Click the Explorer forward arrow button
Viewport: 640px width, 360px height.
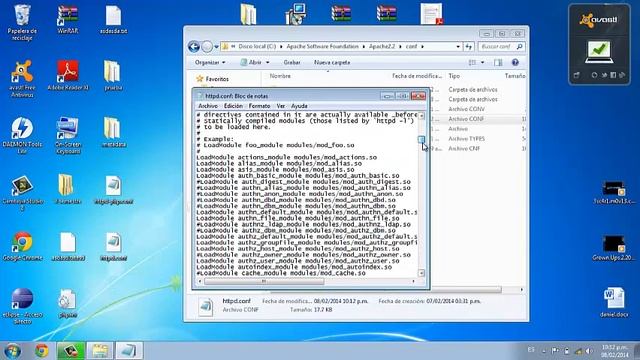207,47
